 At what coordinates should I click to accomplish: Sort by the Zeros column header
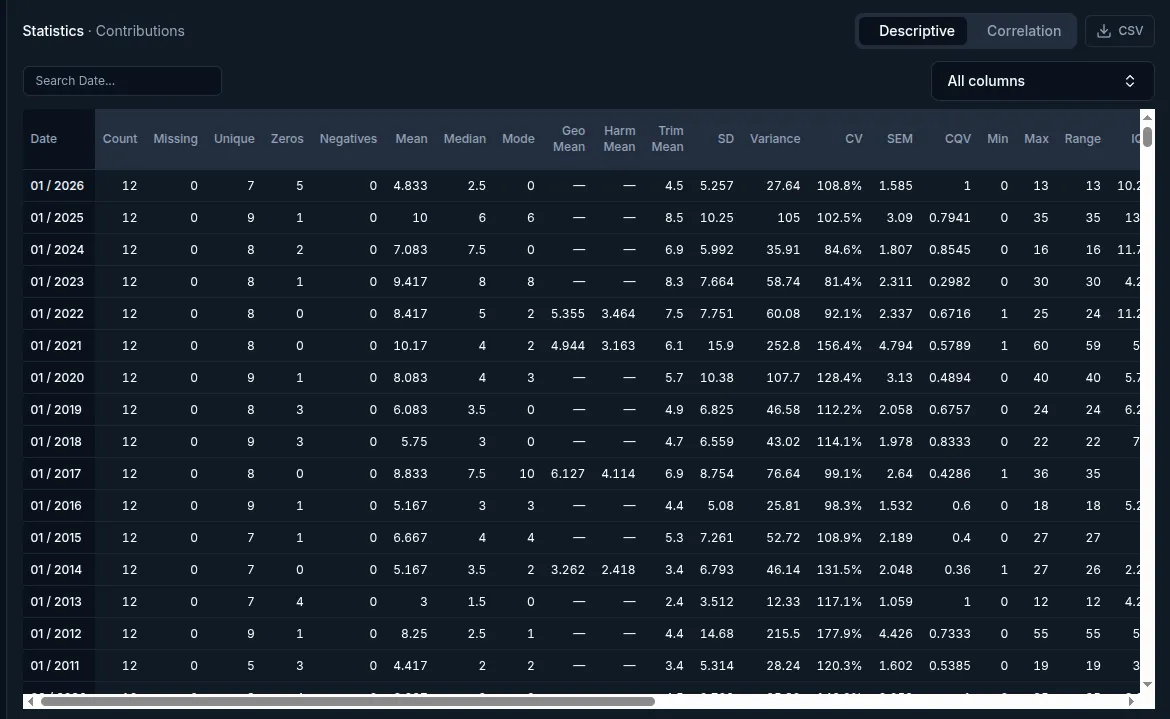tap(287, 139)
